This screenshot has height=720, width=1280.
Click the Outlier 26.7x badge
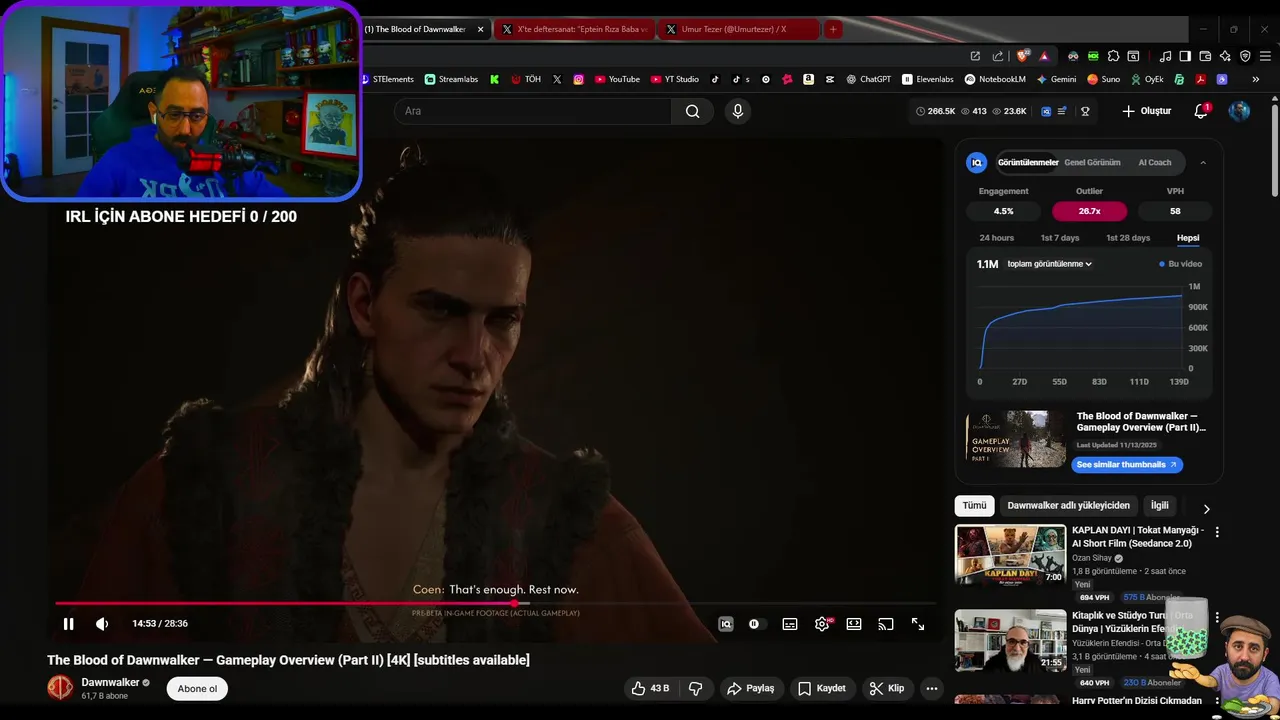point(1089,211)
